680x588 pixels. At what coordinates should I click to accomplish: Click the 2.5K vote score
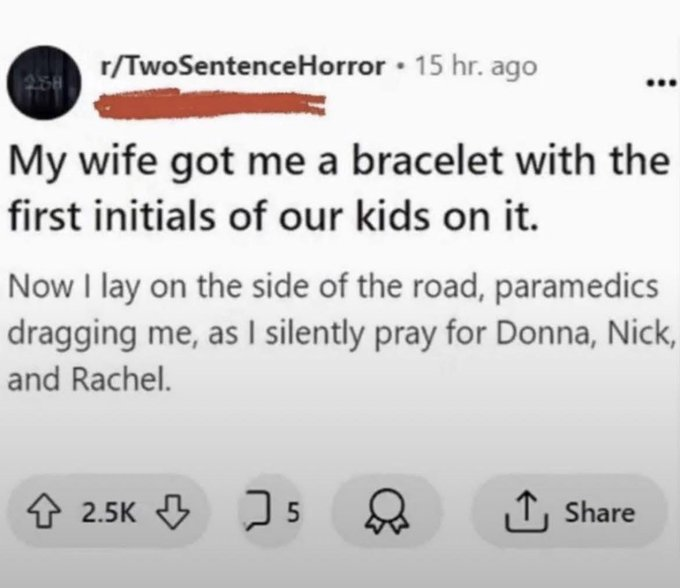pyautogui.click(x=109, y=513)
